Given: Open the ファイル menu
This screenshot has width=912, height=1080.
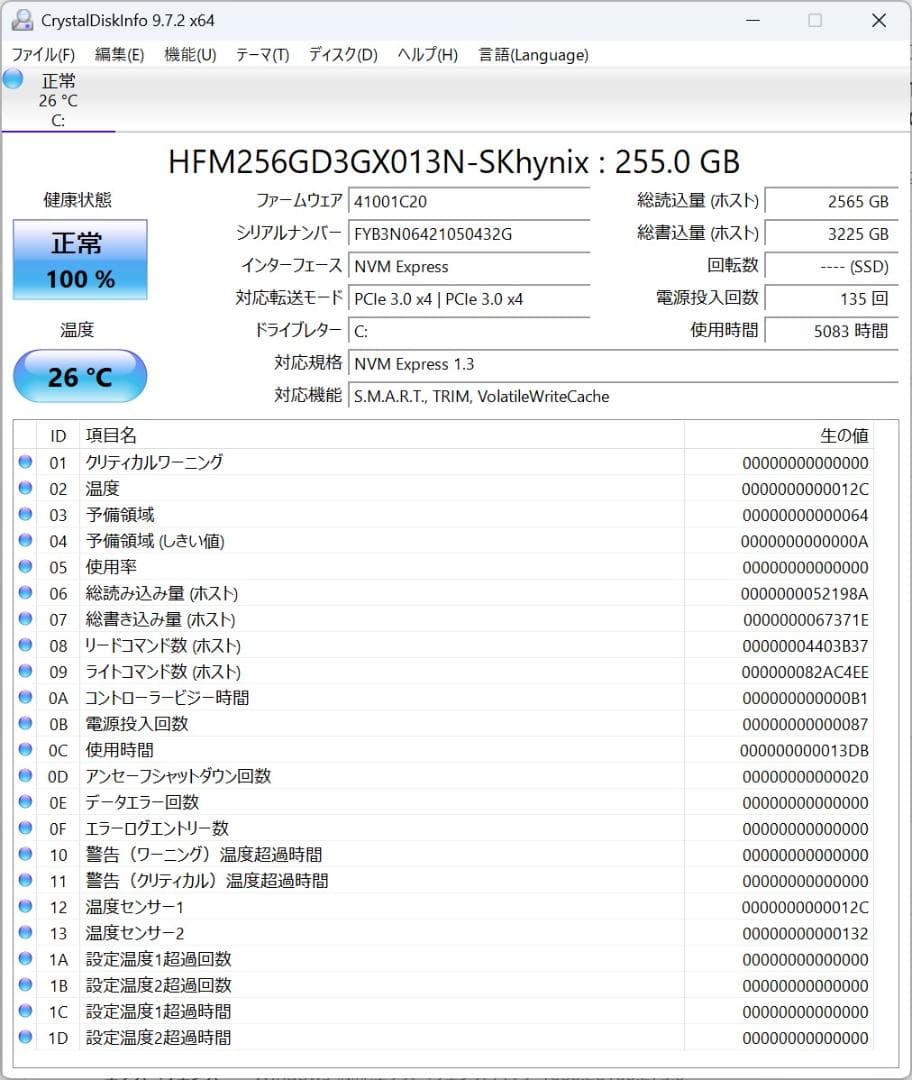Looking at the screenshot, I should [x=42, y=55].
